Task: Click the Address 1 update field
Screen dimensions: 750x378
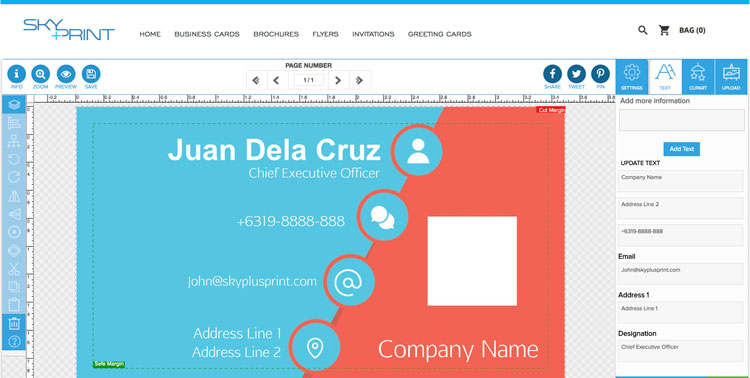Action: point(681,312)
